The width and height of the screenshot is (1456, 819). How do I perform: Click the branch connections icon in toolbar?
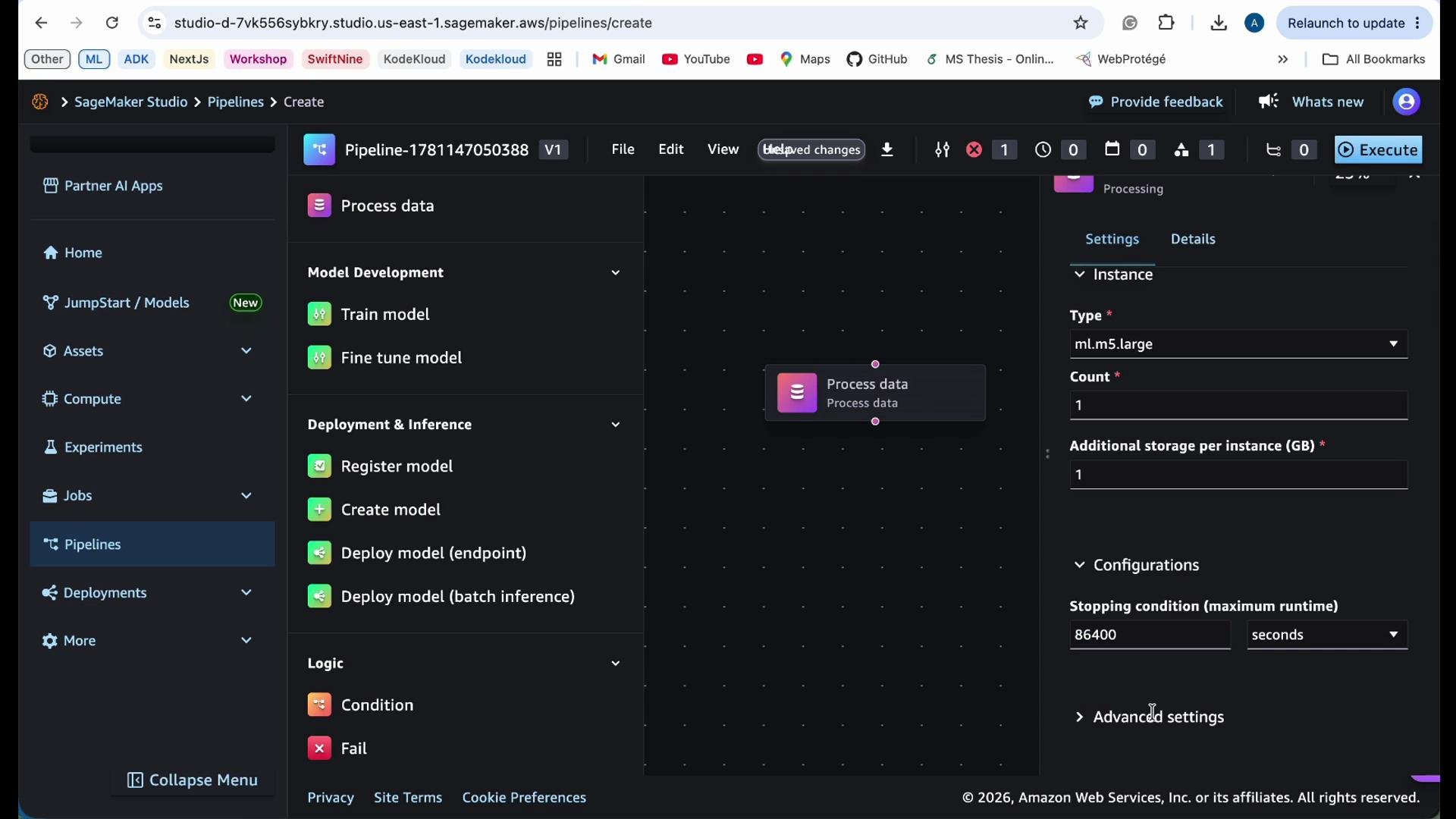(1273, 150)
